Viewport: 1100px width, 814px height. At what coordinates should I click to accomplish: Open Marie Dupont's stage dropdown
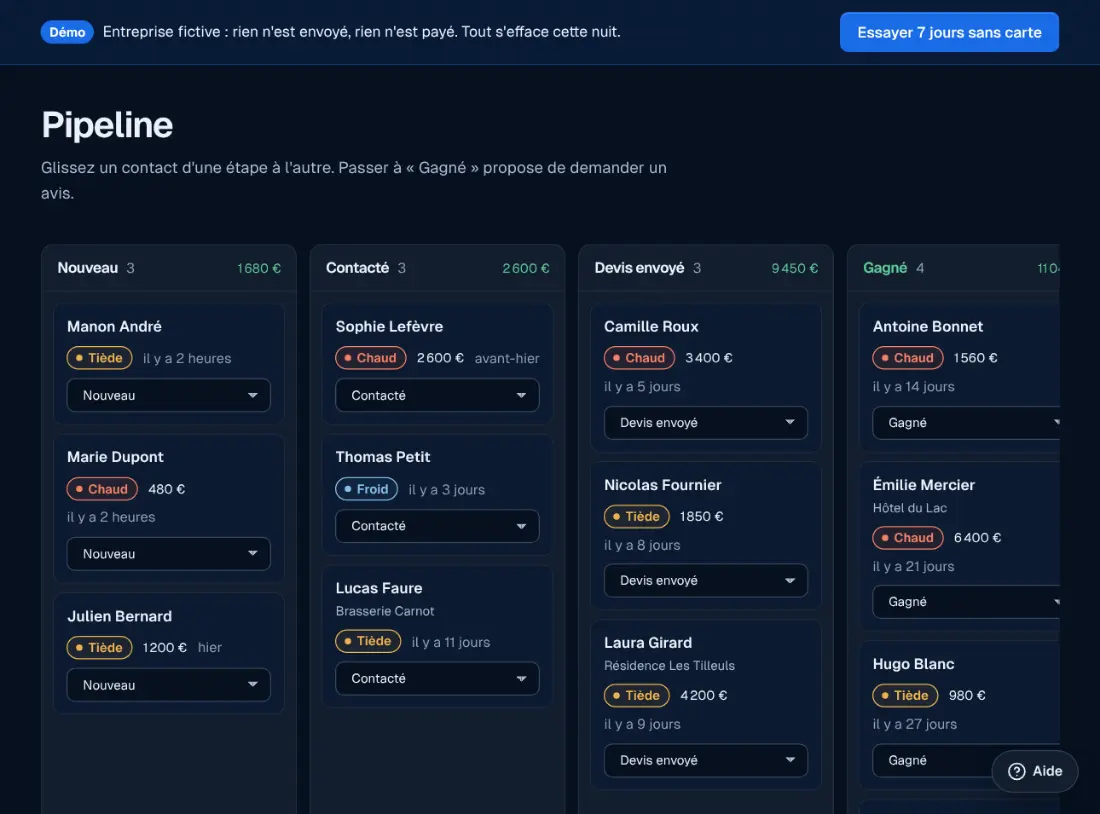(x=168, y=554)
